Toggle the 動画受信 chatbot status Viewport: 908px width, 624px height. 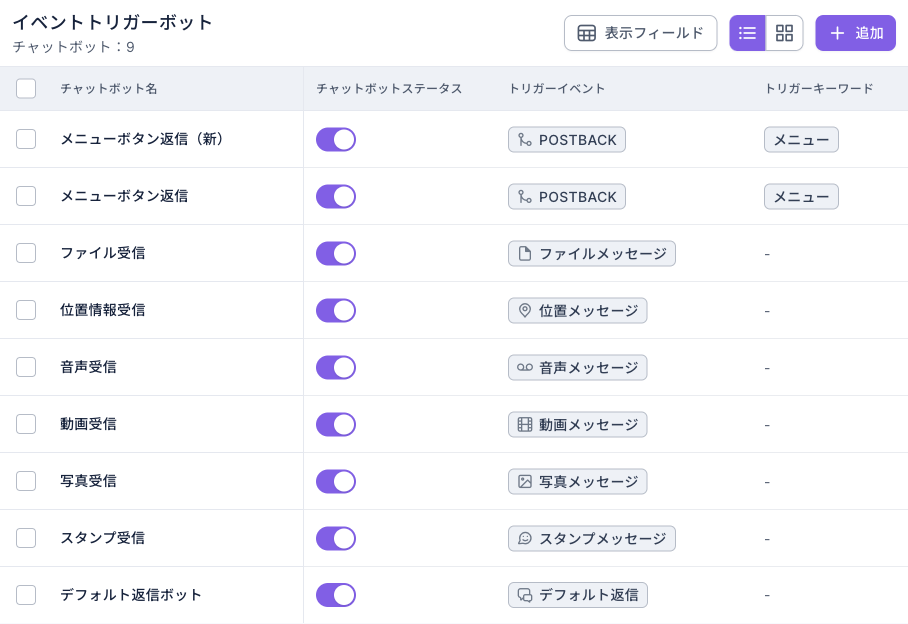tap(336, 424)
